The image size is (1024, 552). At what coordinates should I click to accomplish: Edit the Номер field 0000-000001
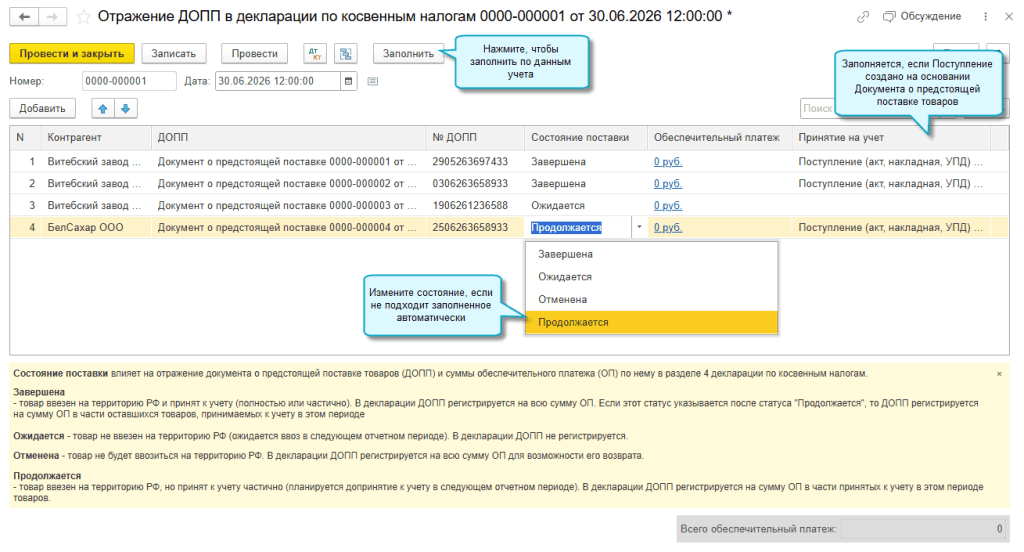pyautogui.click(x=129, y=81)
